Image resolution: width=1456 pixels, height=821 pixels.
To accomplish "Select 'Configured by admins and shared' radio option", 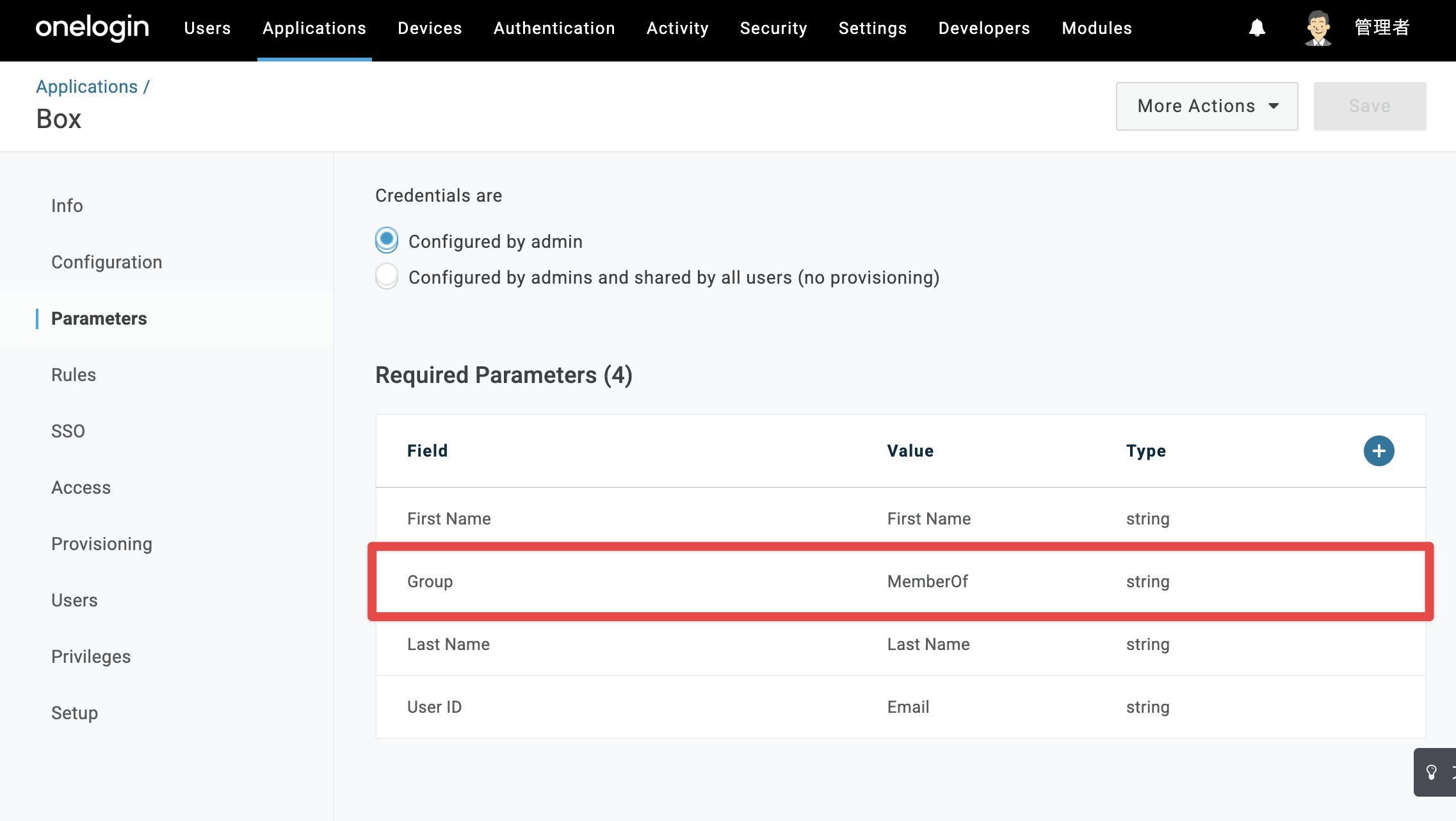I will tap(387, 276).
